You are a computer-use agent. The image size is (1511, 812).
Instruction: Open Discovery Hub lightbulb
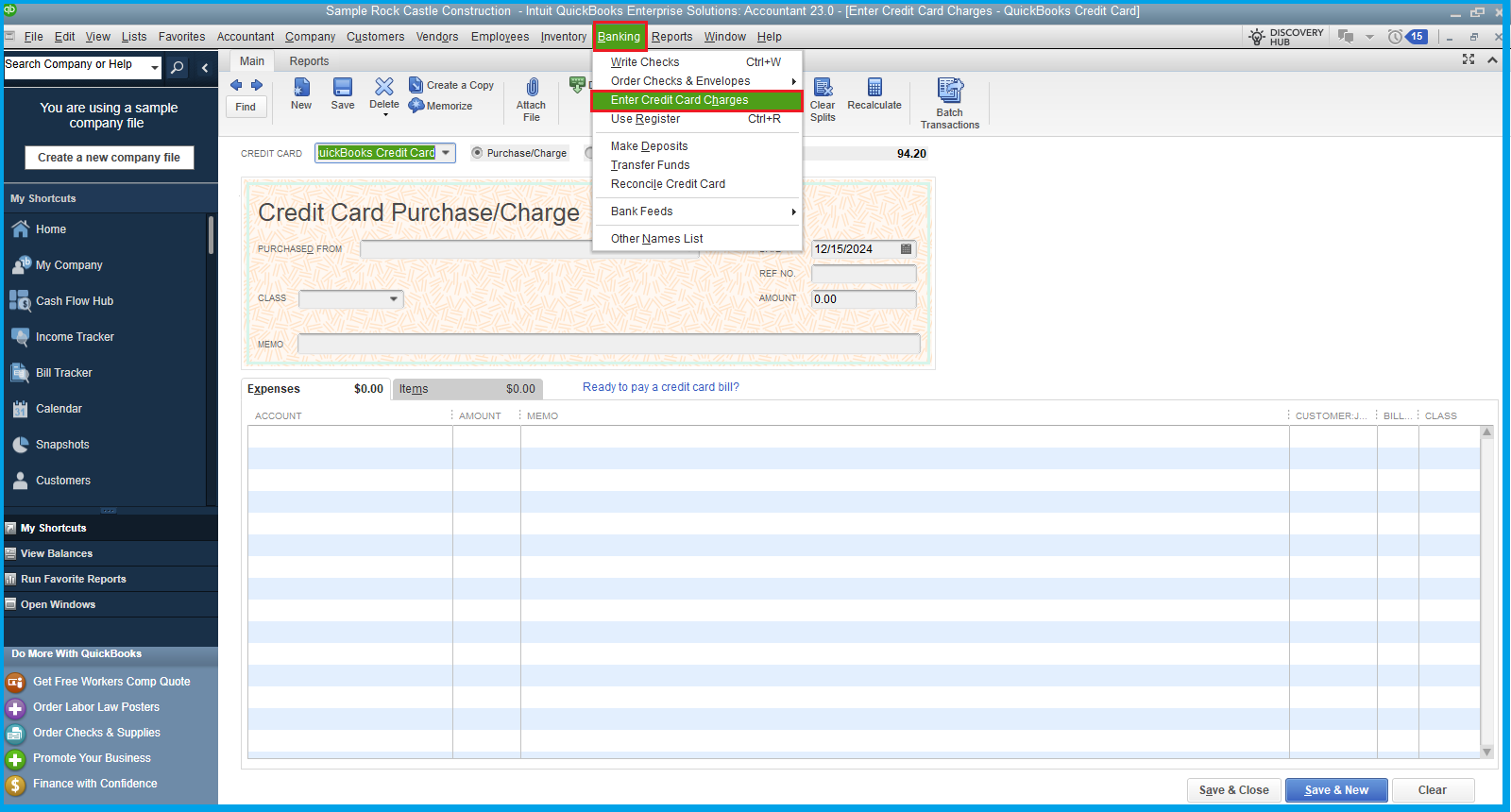(x=1257, y=37)
